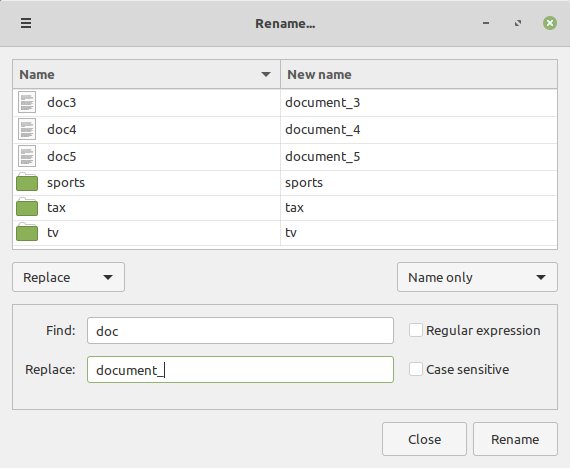Screen dimensions: 570x468
Task: Click the Rename button
Action: [515, 439]
